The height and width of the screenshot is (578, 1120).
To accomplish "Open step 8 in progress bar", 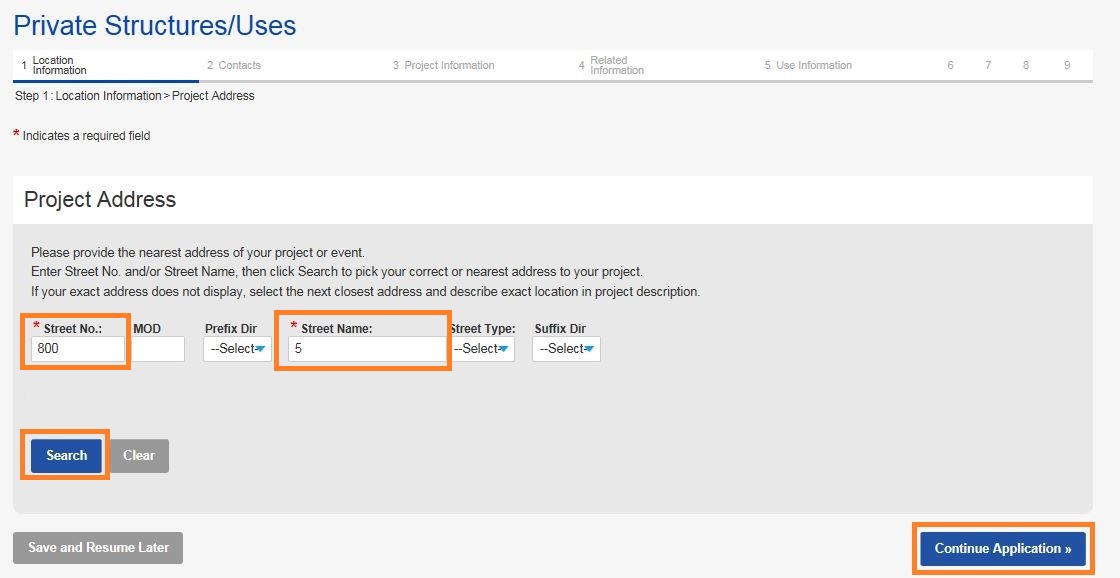I will click(1026, 66).
